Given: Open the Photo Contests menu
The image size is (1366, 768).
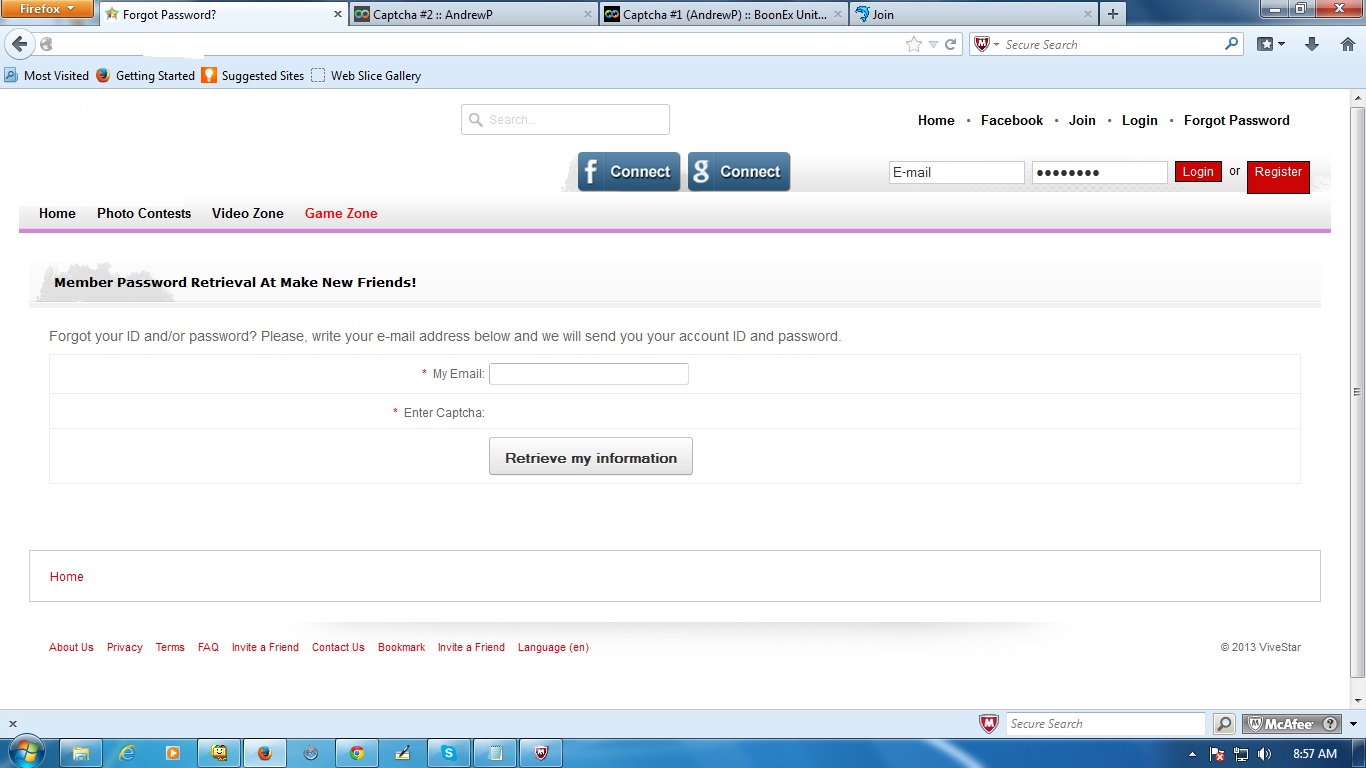Looking at the screenshot, I should tap(144, 213).
